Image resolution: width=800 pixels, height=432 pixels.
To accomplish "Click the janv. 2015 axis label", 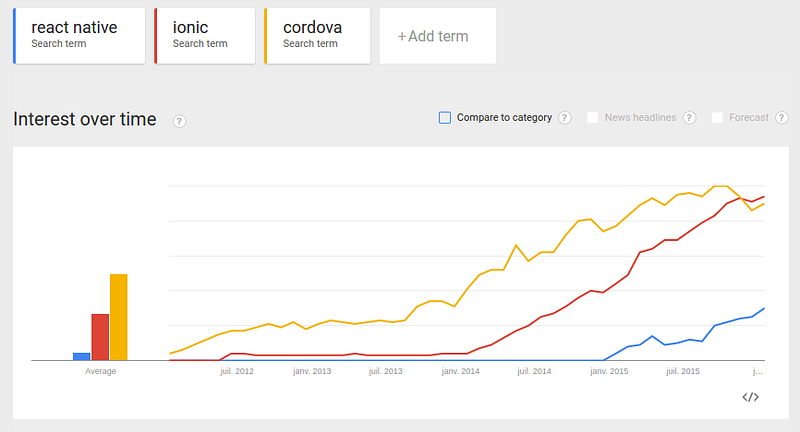I will [x=609, y=371].
